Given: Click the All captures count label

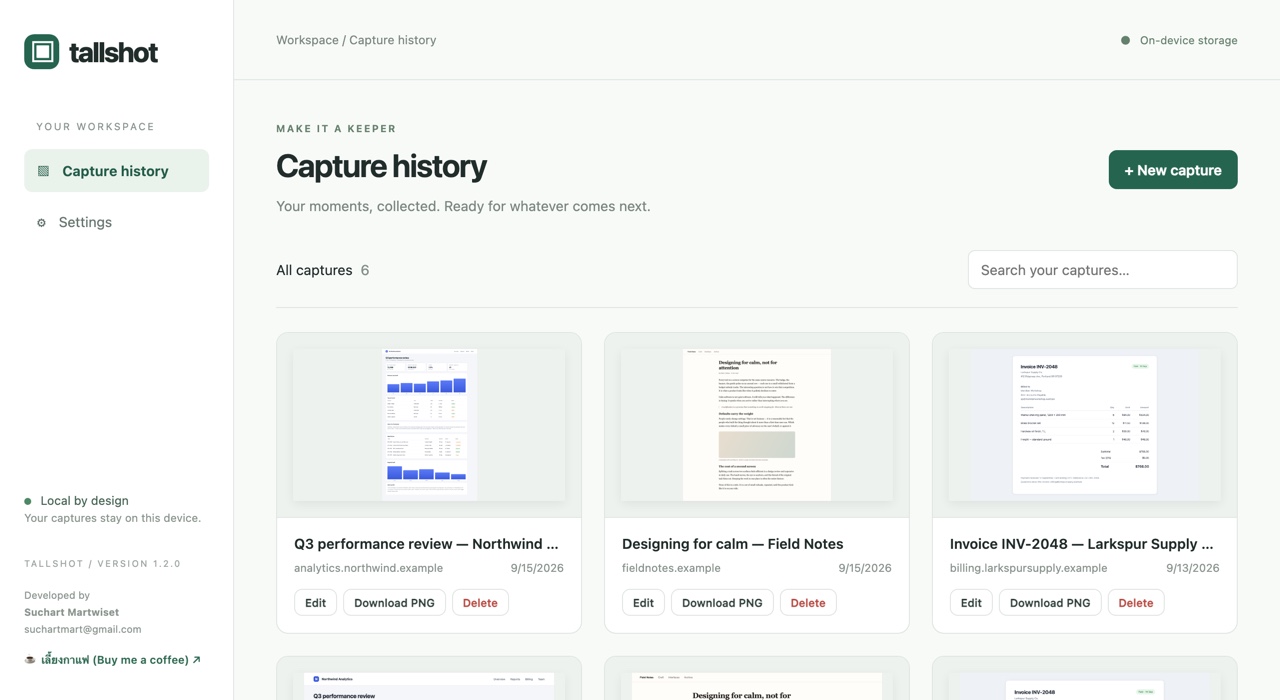Looking at the screenshot, I should pos(323,270).
